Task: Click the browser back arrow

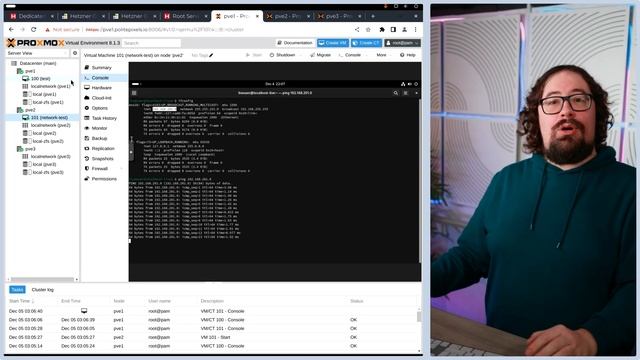Action: coord(11,29)
